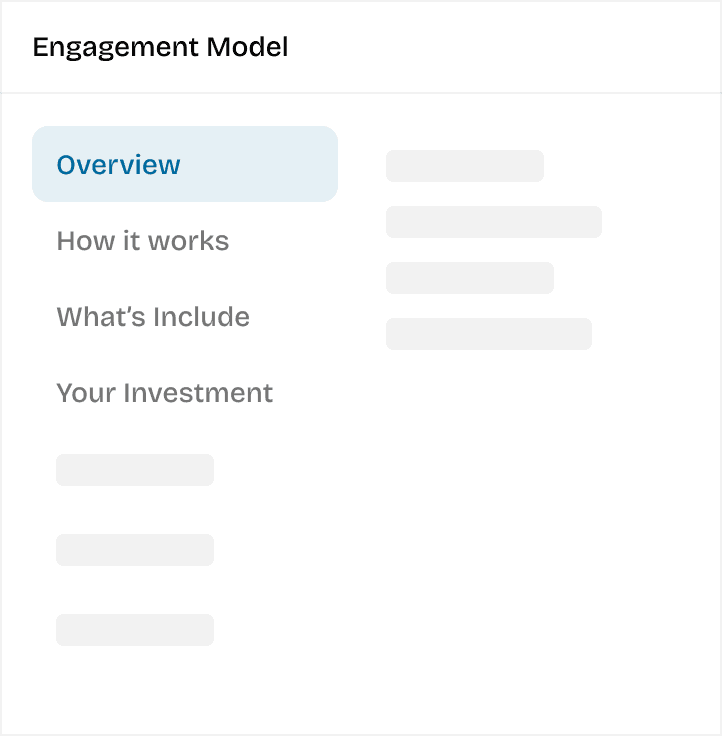722x736 pixels.
Task: Open the Overview tab
Action: pos(185,164)
